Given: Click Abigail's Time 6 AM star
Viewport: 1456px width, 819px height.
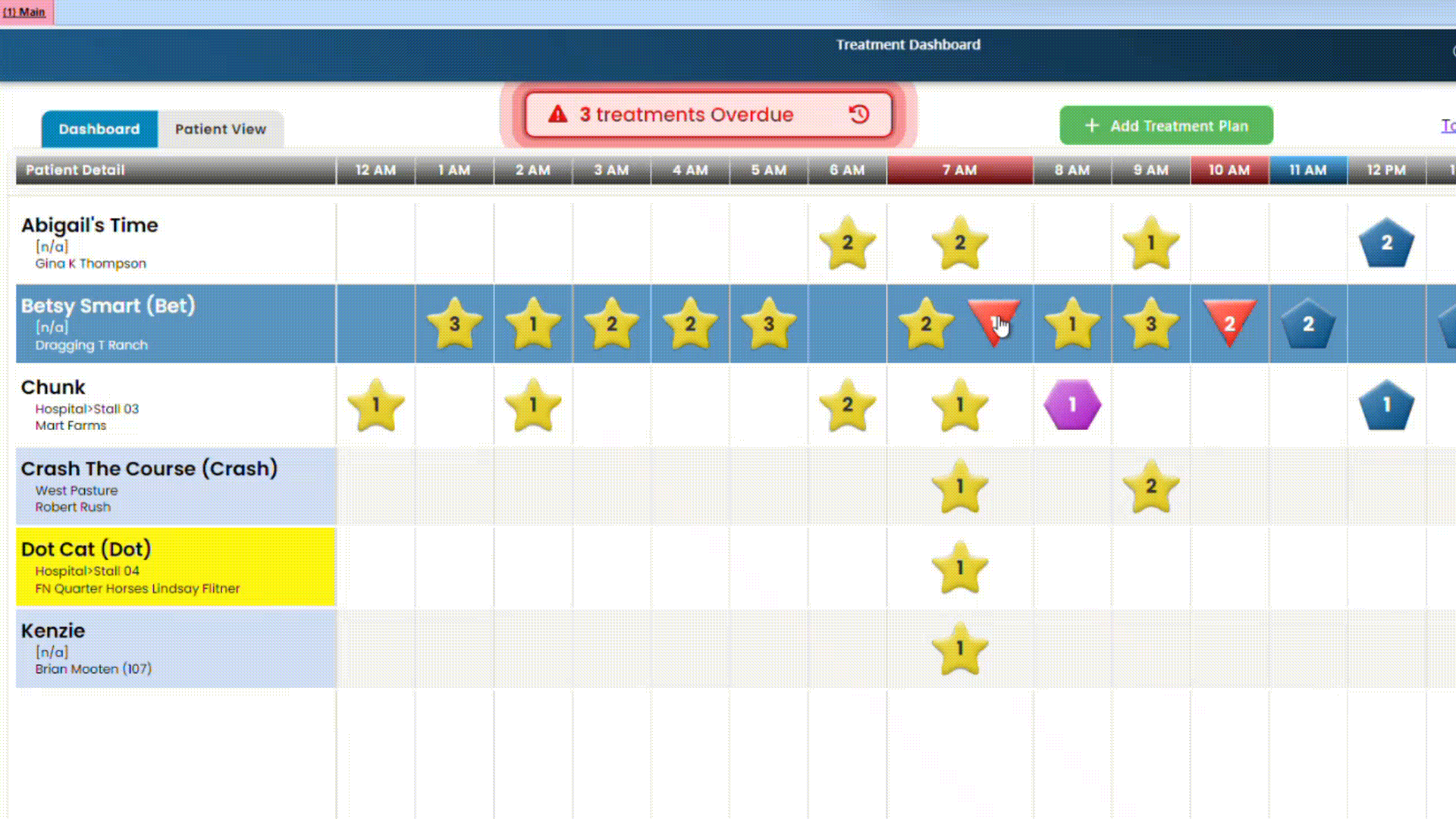Looking at the screenshot, I should pos(847,243).
